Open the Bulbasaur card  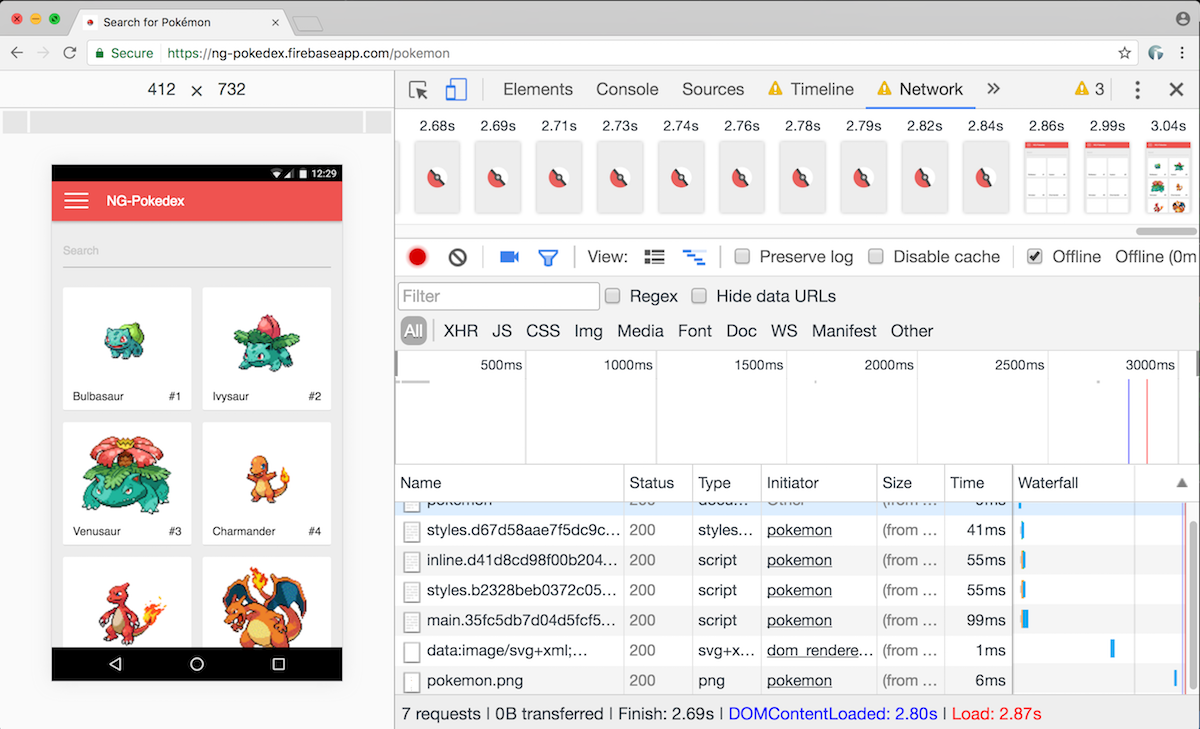coord(127,348)
